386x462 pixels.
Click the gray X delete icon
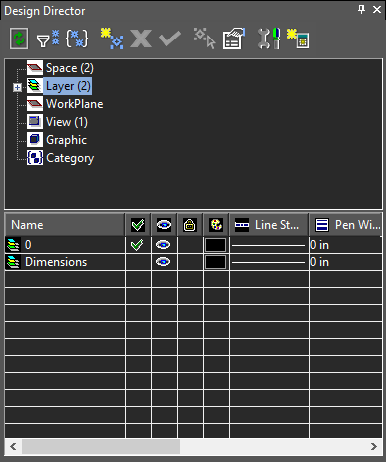141,39
